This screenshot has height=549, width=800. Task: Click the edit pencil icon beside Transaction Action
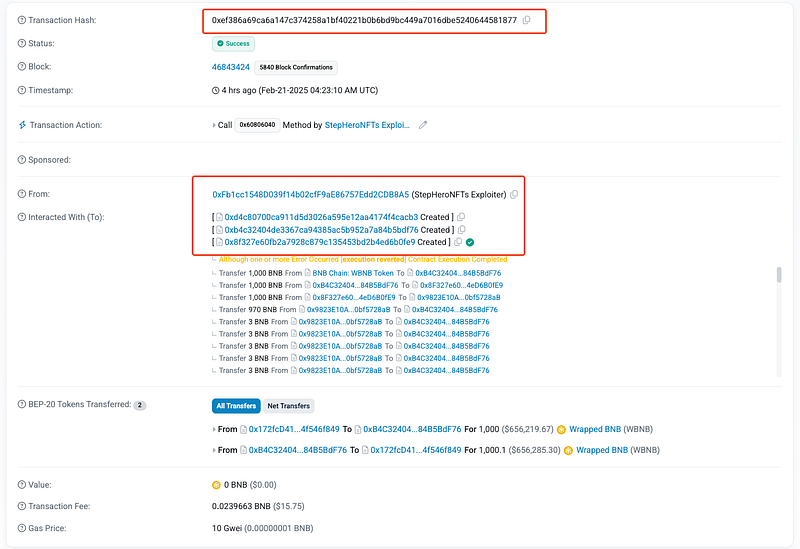coord(423,125)
